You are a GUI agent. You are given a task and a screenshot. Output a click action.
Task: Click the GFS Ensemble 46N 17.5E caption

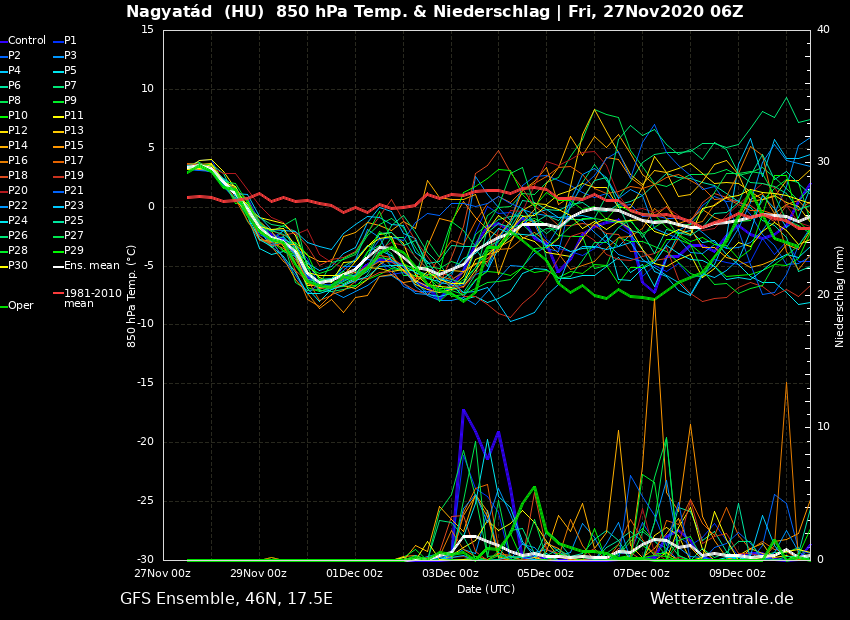[226, 599]
